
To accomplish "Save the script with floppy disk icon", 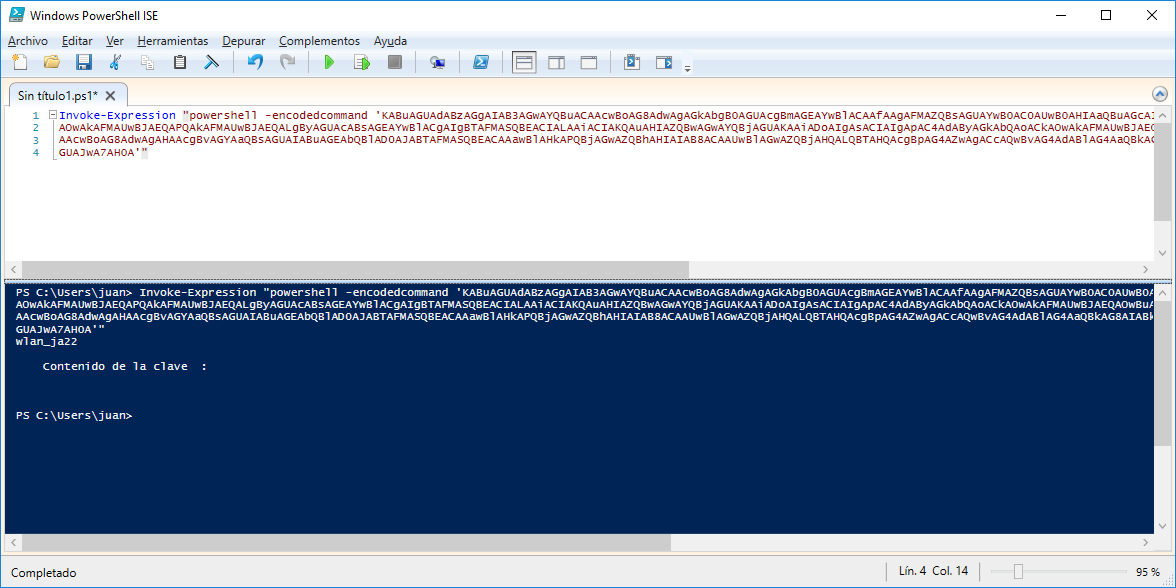I will (x=84, y=62).
